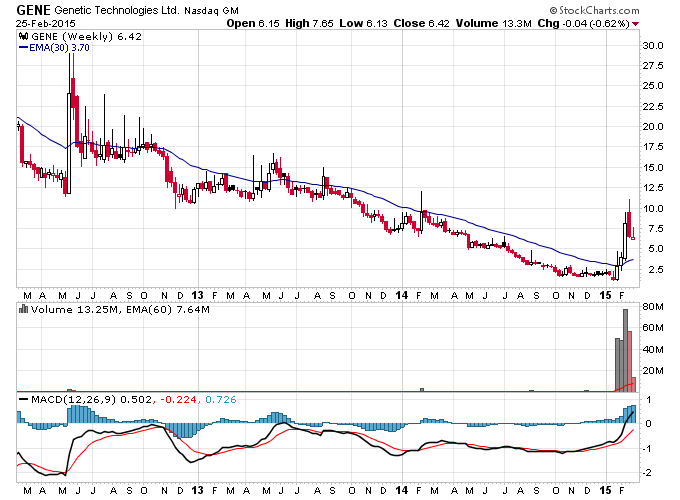Click the 40M volume axis label

[x=653, y=350]
